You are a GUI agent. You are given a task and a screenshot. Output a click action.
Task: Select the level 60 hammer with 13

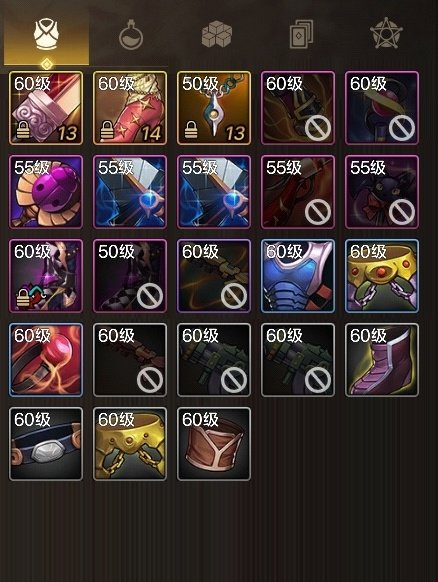click(x=46, y=108)
